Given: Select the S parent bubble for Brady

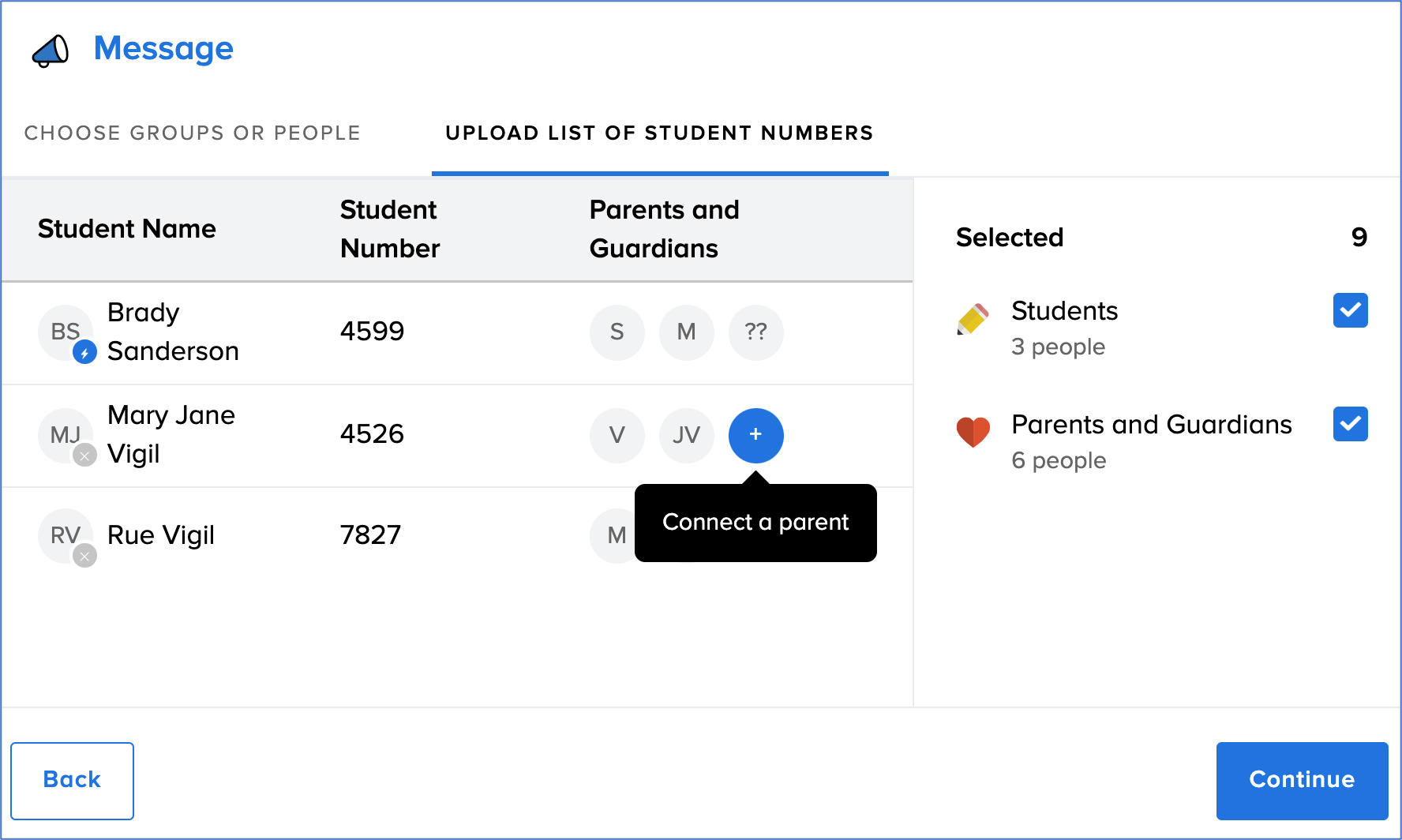Looking at the screenshot, I should pyautogui.click(x=617, y=332).
